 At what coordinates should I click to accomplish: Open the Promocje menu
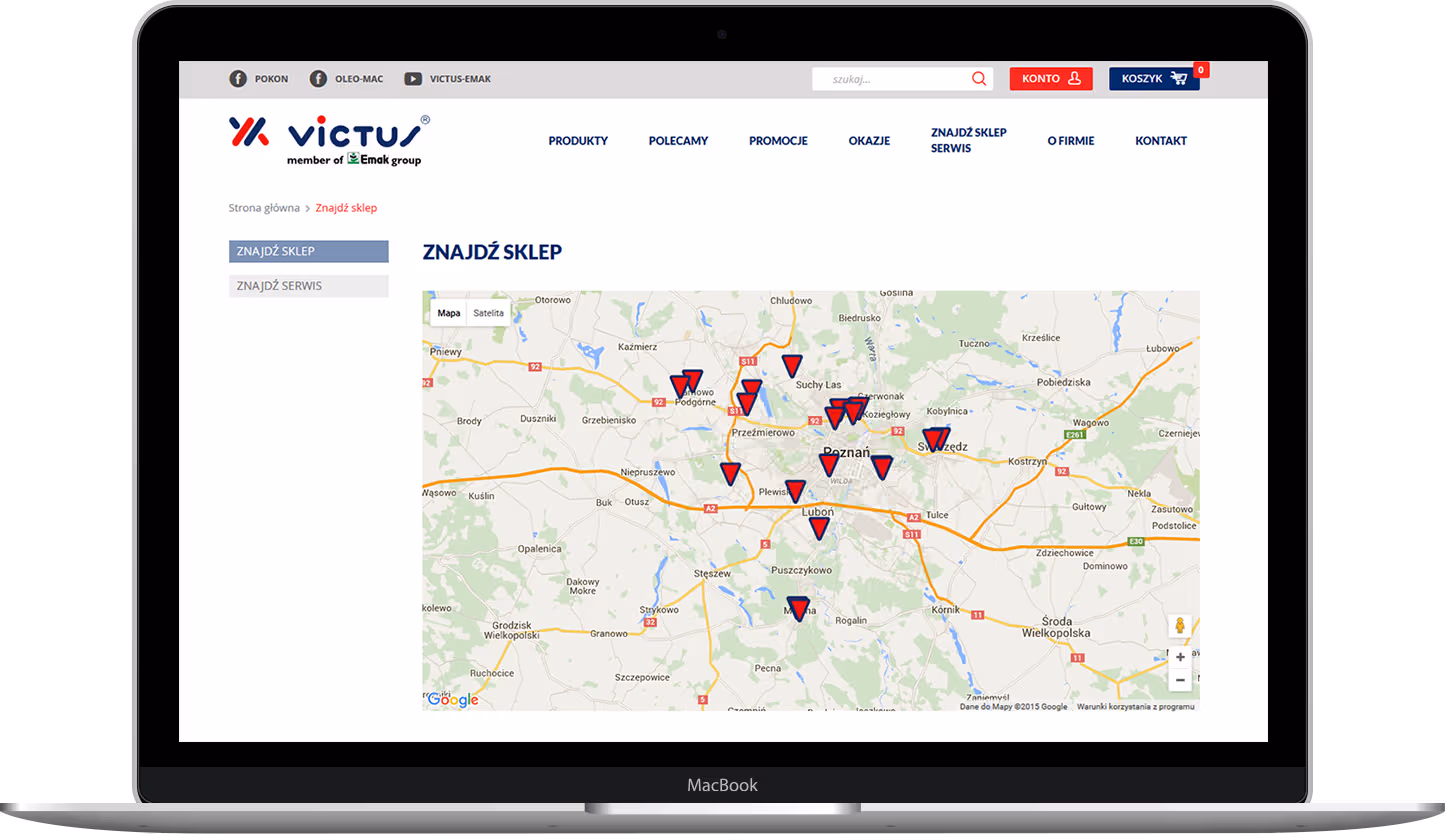[778, 141]
